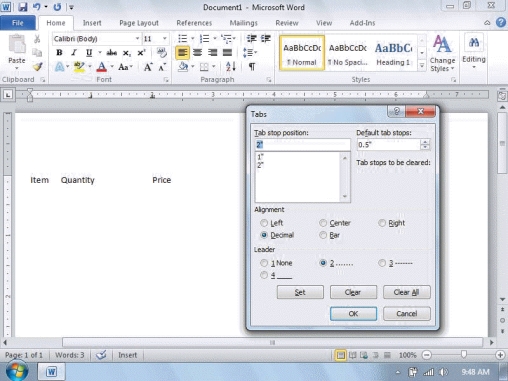Expand the Styles gallery More arrow
The width and height of the screenshot is (508, 381).
(422, 66)
